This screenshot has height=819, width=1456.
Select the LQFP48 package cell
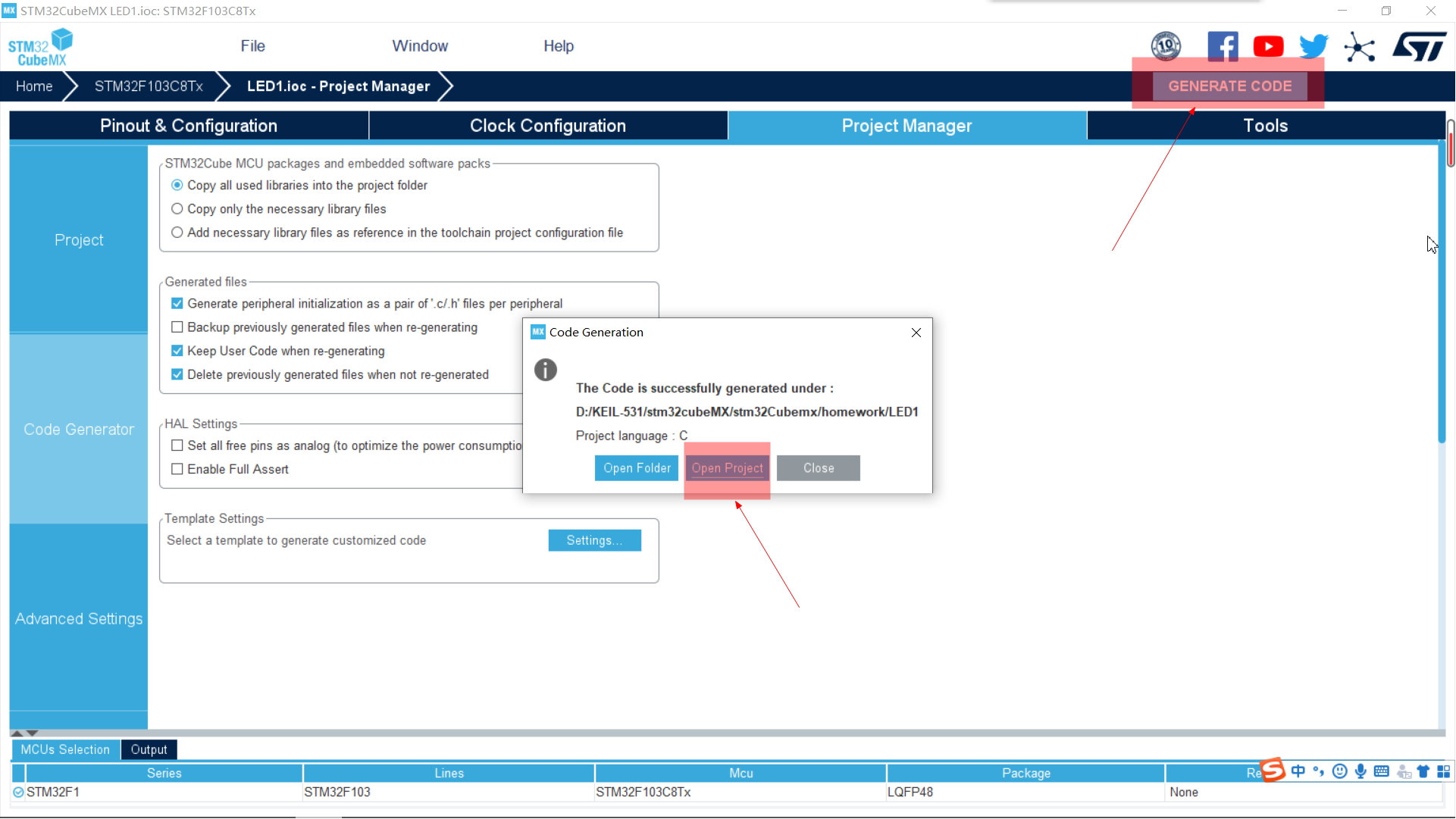[1025, 792]
